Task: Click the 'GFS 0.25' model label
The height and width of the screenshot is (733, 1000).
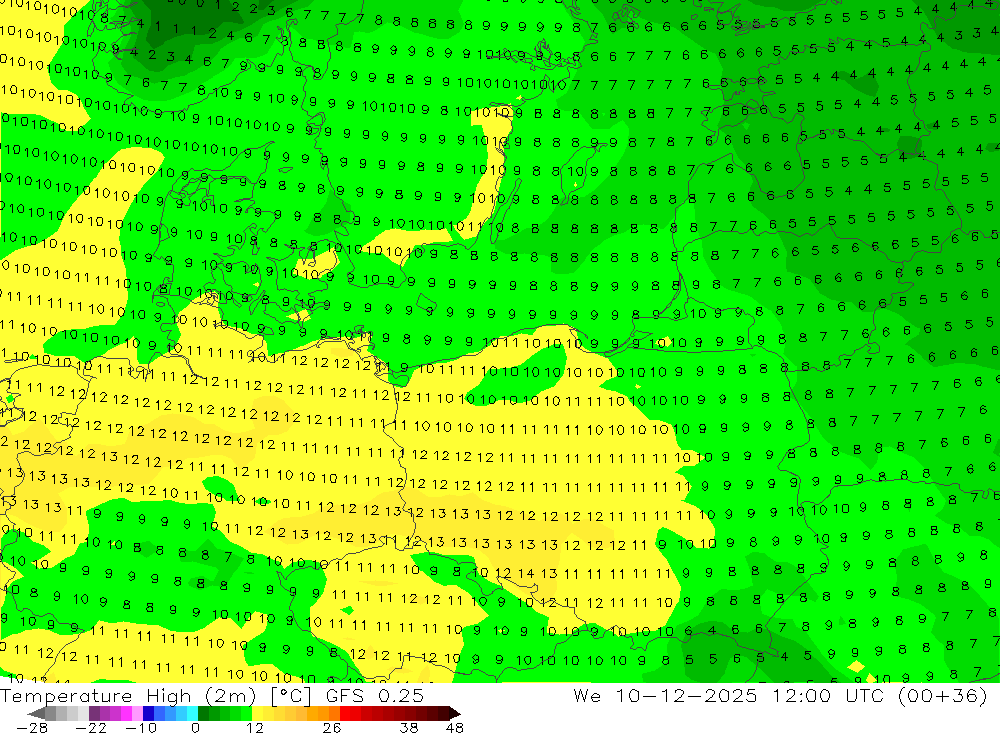Action: [x=374, y=695]
